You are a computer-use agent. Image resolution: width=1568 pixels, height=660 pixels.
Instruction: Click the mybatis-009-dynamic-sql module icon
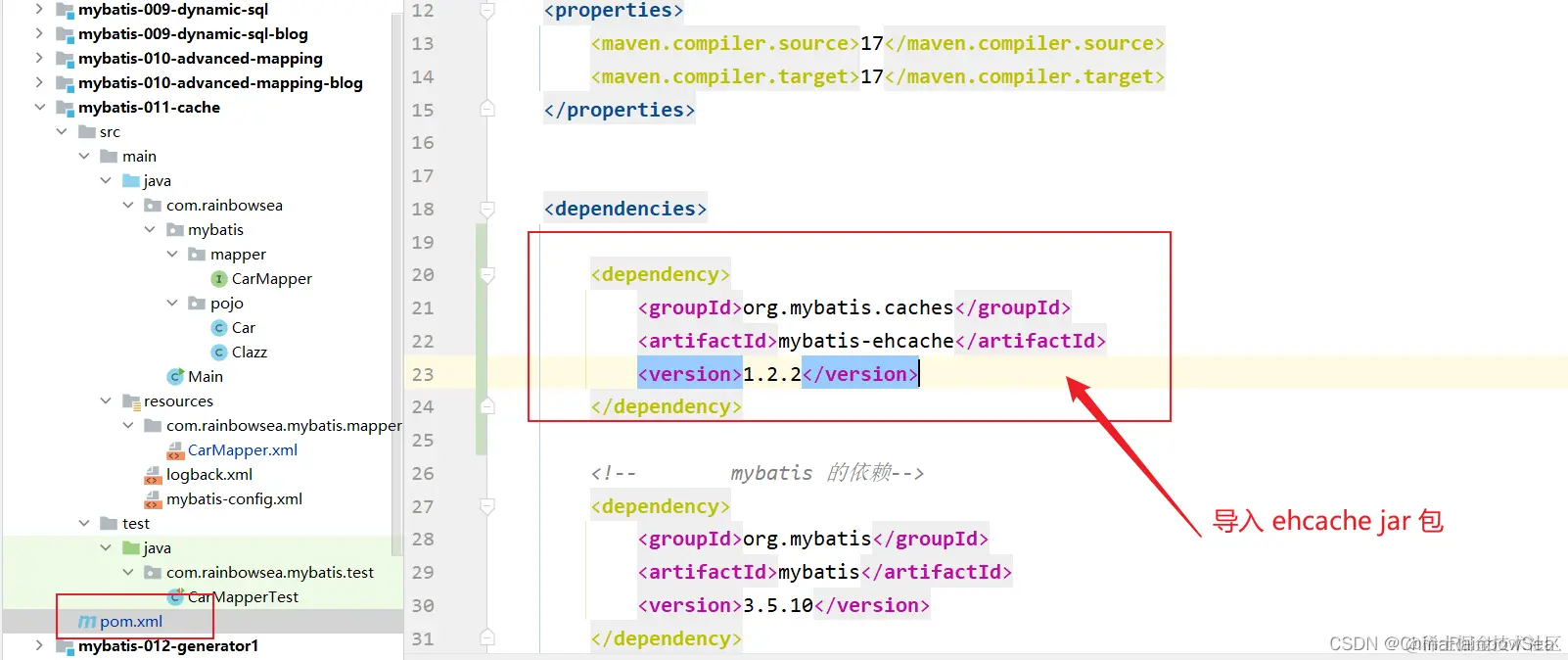(66, 10)
